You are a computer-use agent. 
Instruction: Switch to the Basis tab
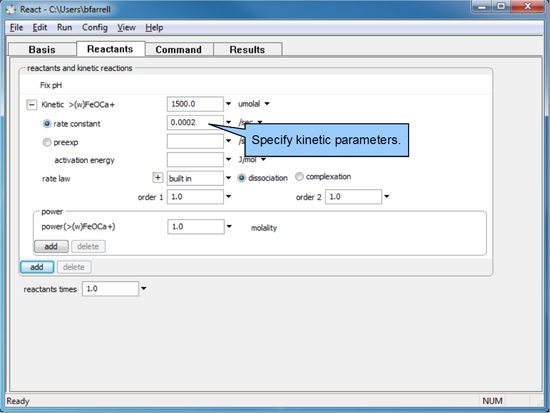click(x=42, y=49)
